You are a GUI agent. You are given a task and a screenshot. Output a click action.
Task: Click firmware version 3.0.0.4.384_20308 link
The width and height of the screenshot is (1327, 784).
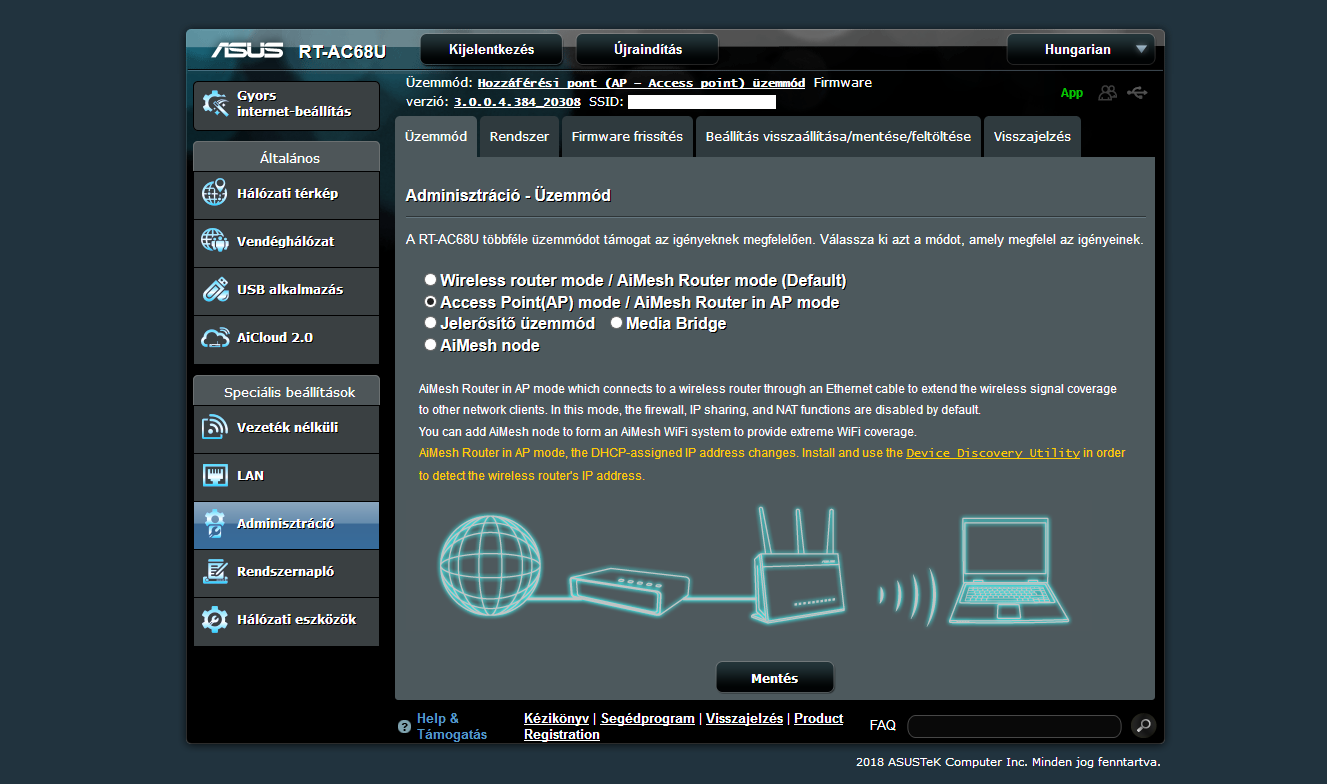[x=517, y=102]
